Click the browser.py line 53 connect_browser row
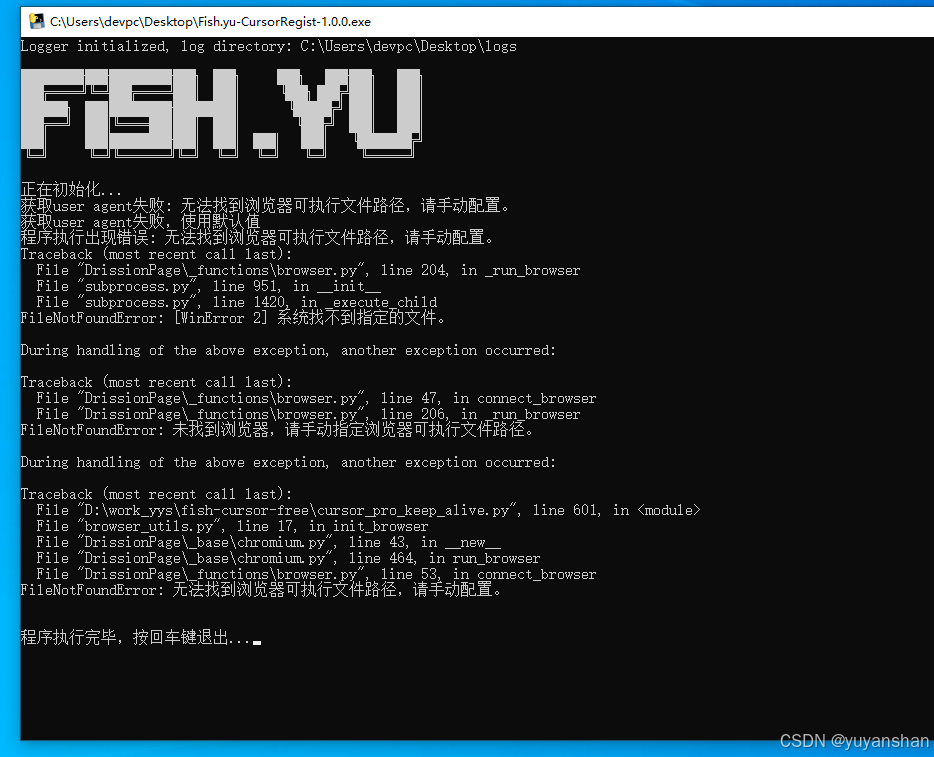This screenshot has width=934, height=757. [316, 575]
